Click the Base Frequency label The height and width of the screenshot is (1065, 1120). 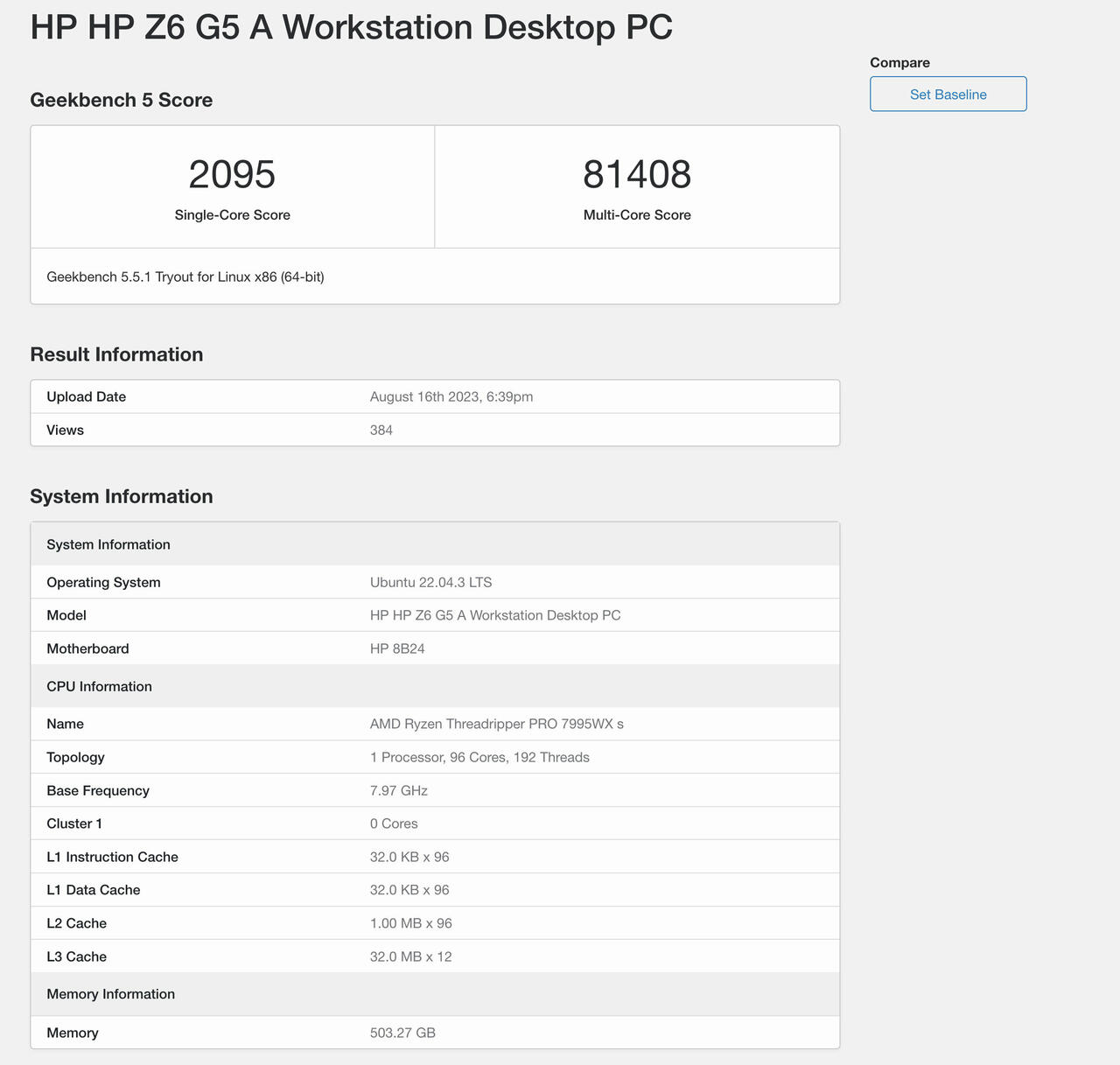pyautogui.click(x=98, y=790)
